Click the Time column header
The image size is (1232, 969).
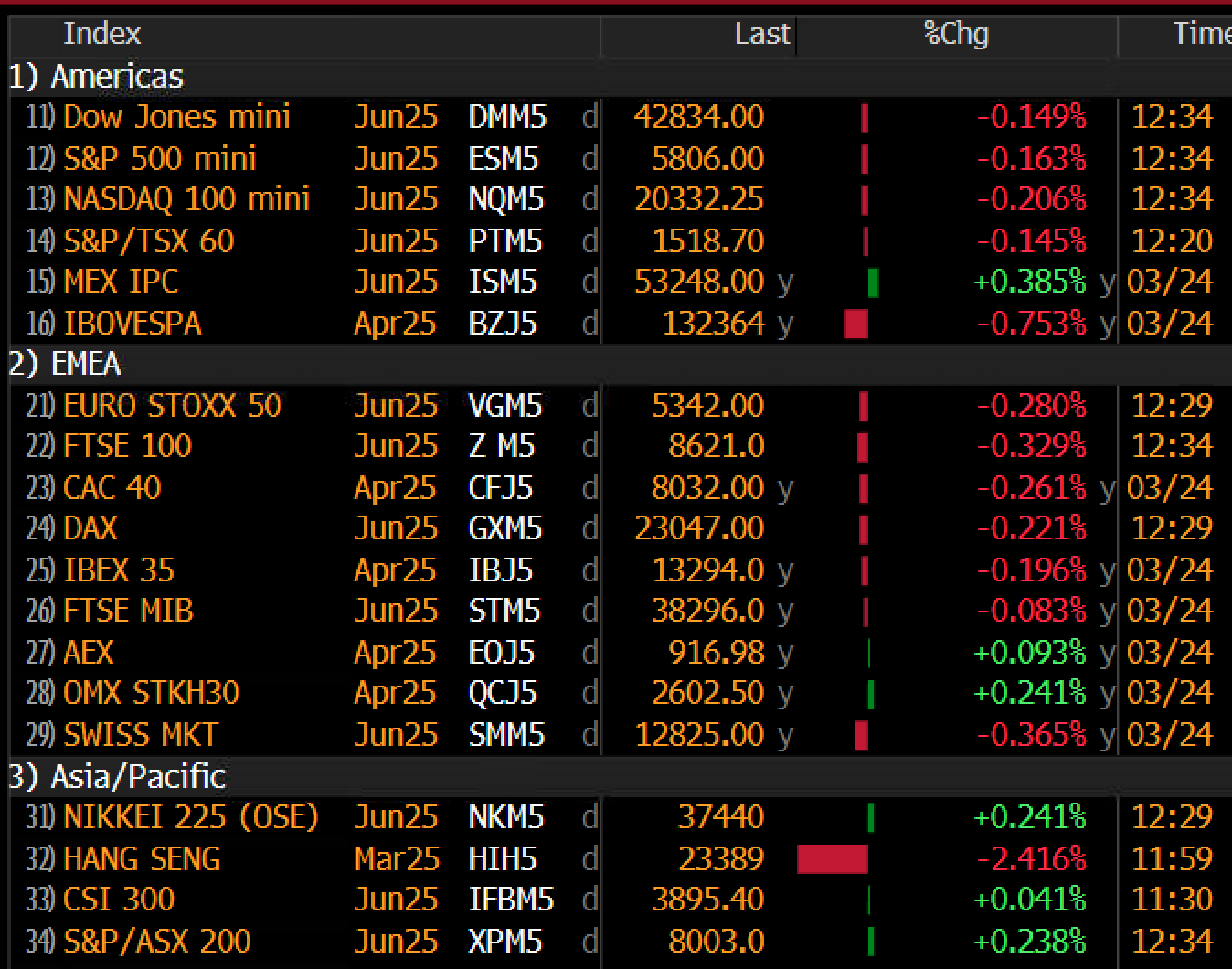[x=1202, y=34]
